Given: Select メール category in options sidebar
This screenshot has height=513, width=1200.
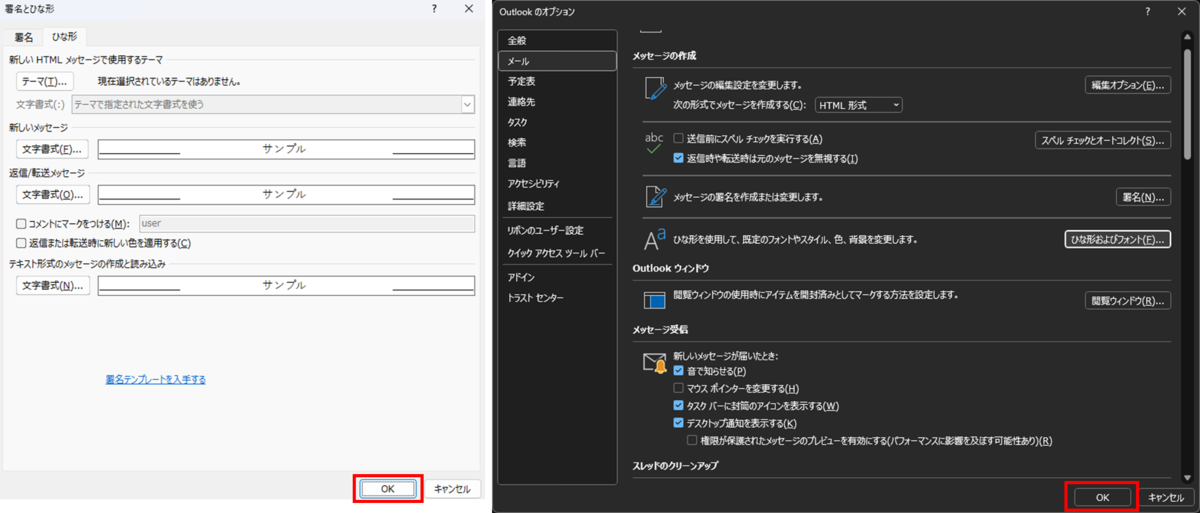Looking at the screenshot, I should (557, 61).
